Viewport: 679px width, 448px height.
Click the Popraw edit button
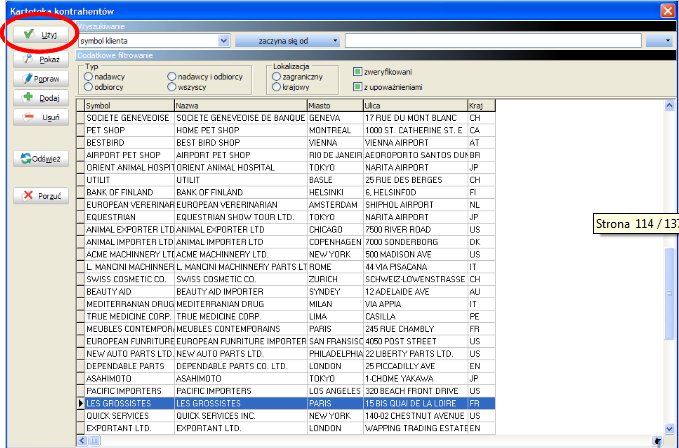point(41,79)
